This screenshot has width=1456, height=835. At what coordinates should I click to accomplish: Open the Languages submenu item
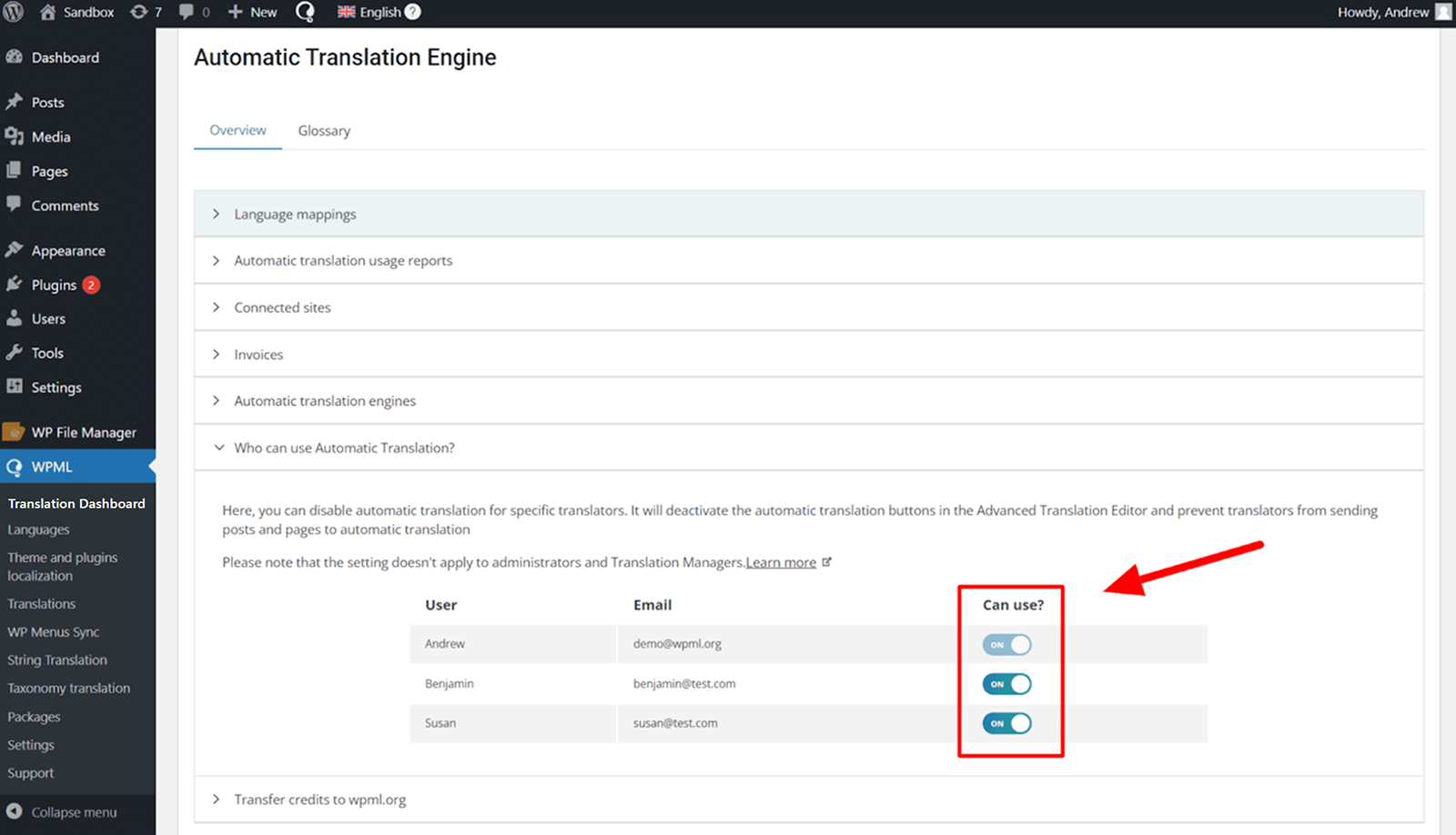coord(38,529)
